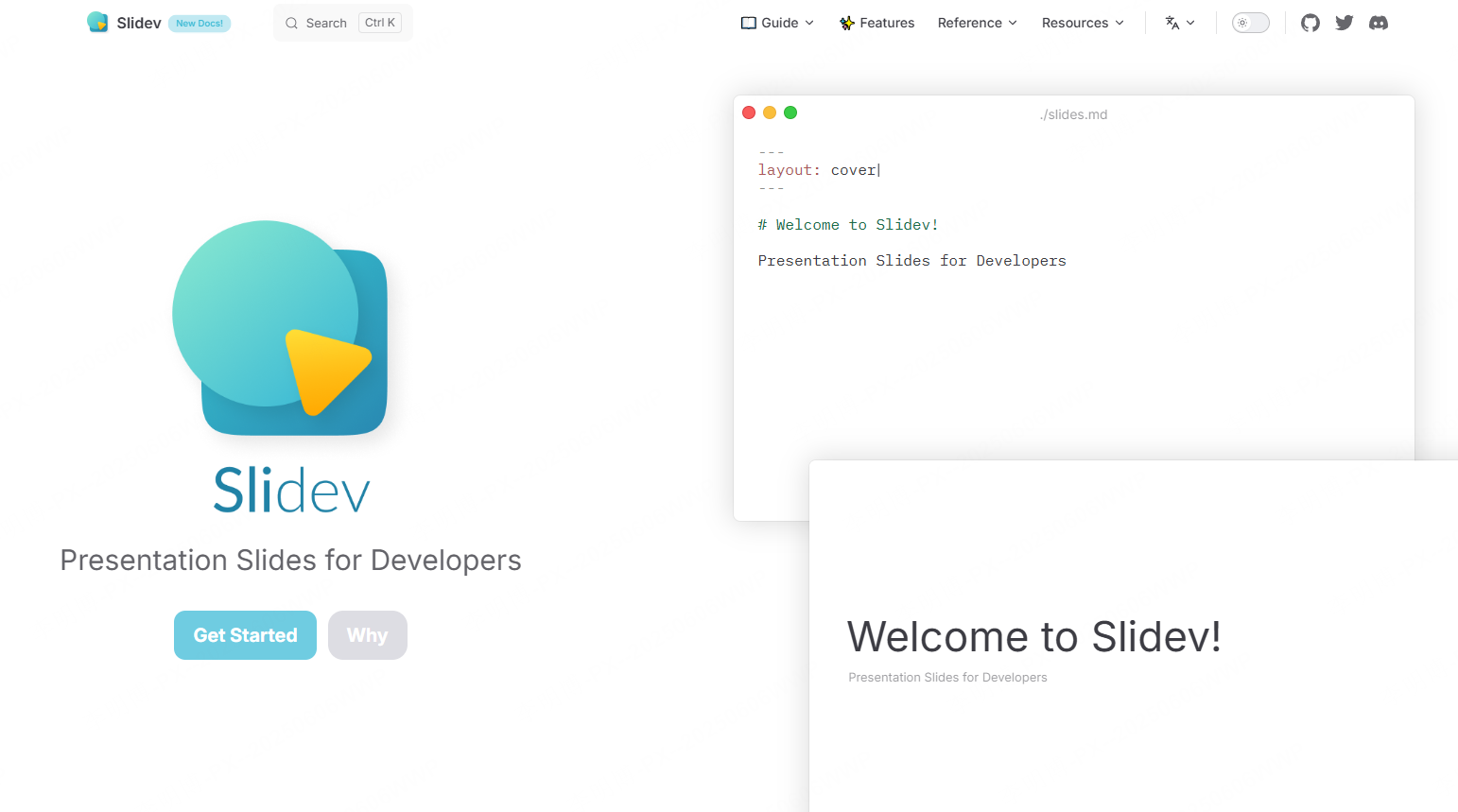
Task: Click the Slidev site title text
Action: pos(139,23)
